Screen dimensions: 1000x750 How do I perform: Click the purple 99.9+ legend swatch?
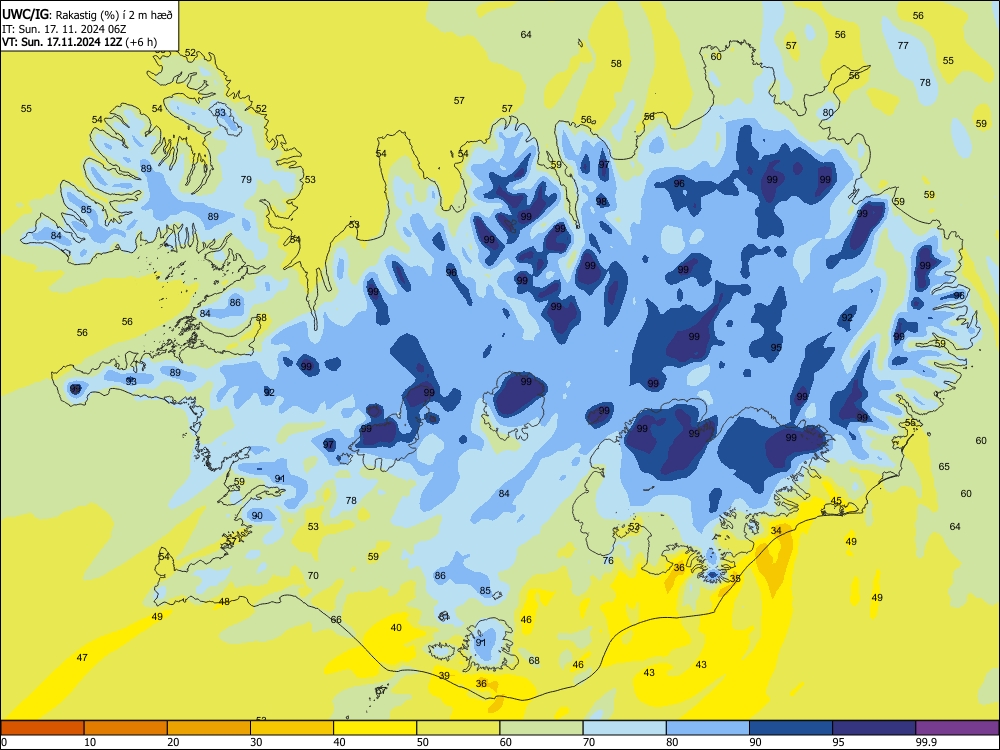coord(957,728)
